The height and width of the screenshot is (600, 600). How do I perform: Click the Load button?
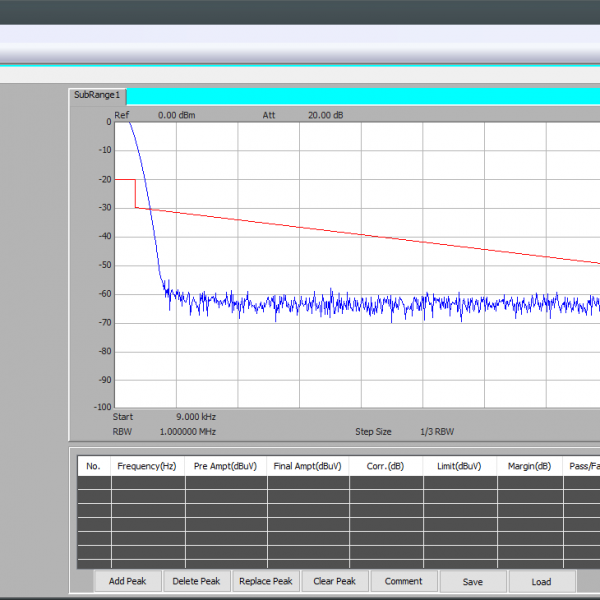[541, 581]
